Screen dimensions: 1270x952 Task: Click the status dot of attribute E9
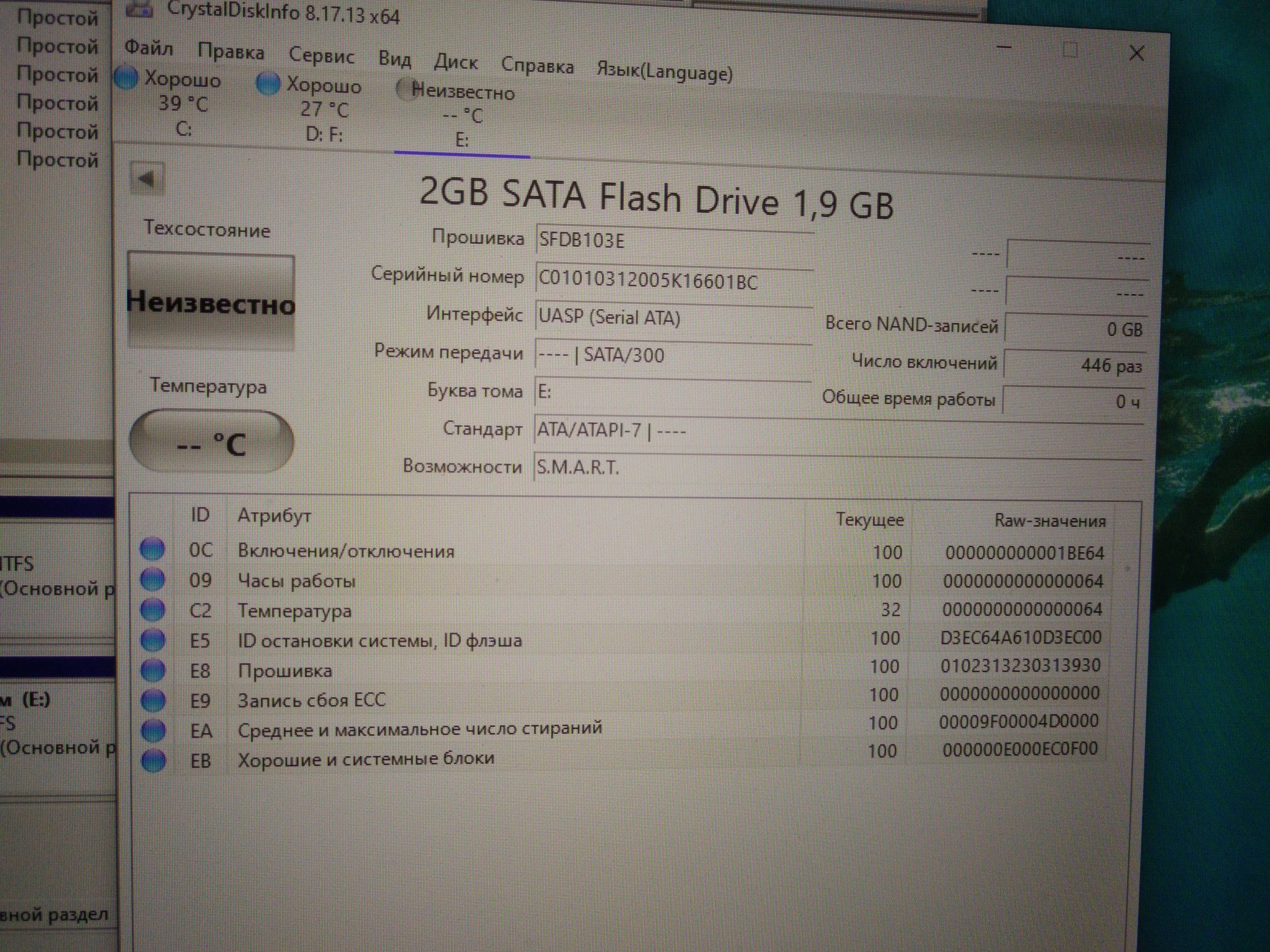(153, 700)
